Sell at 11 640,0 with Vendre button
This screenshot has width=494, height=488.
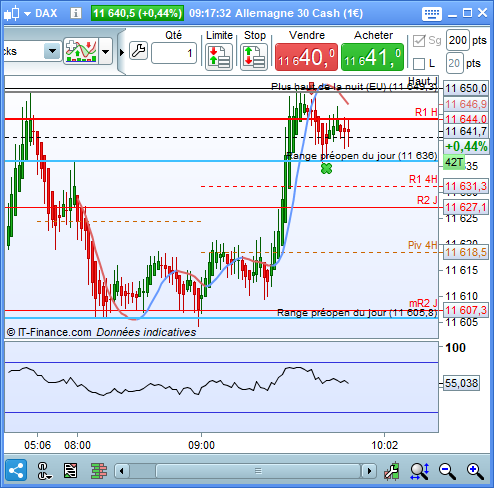coord(306,57)
